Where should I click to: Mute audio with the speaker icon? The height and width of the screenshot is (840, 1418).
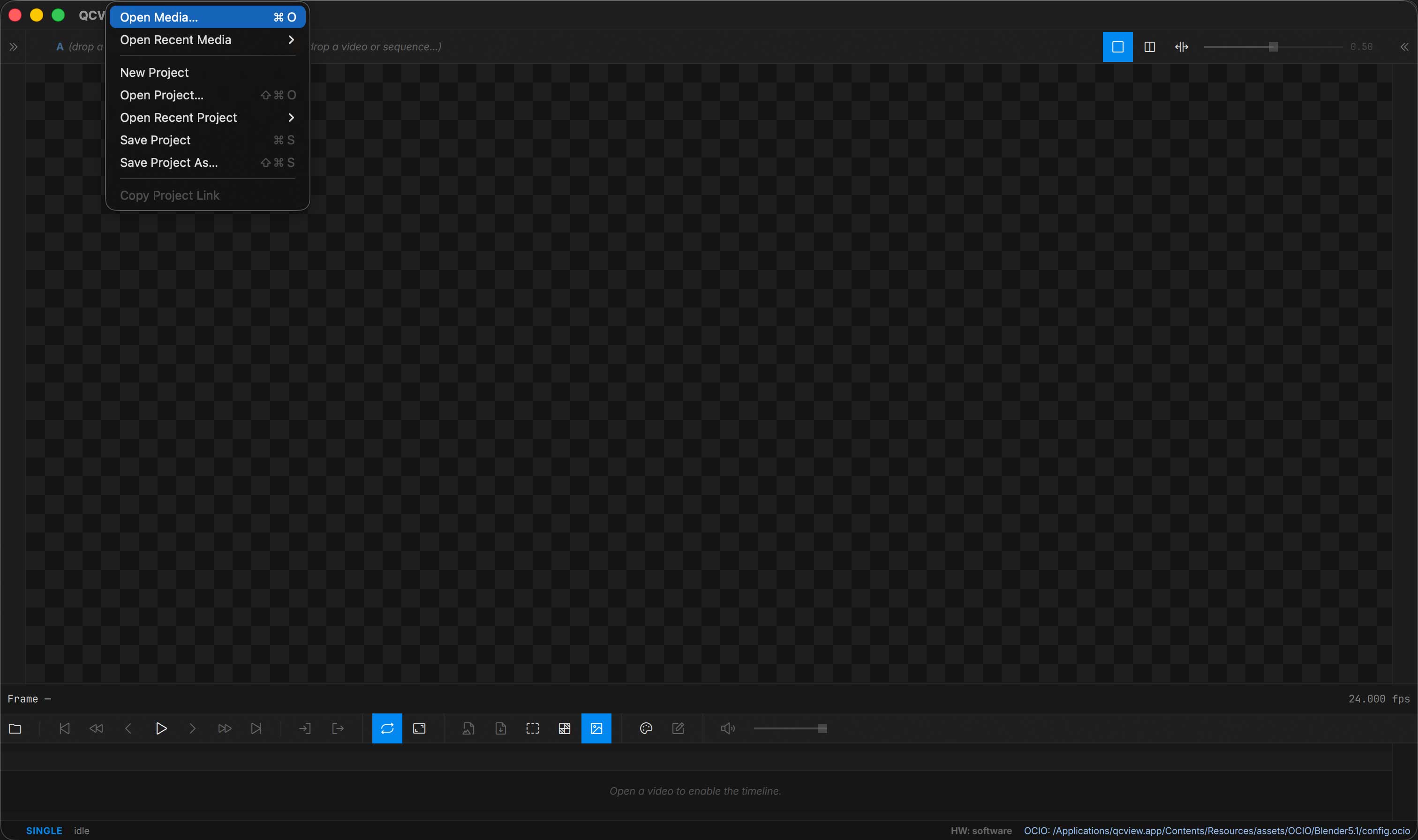coord(728,728)
